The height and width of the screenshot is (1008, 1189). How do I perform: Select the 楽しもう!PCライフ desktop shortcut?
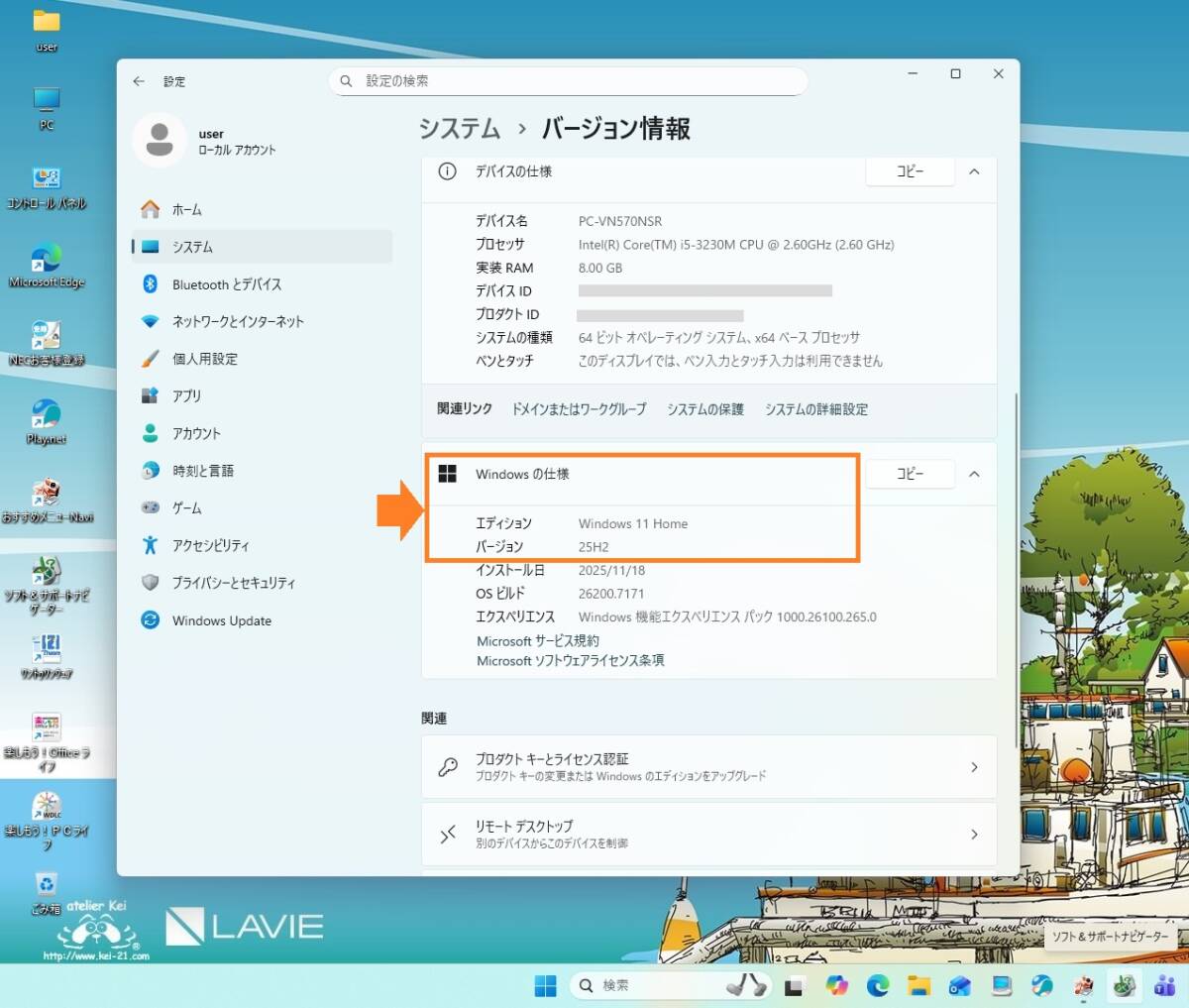tap(47, 821)
